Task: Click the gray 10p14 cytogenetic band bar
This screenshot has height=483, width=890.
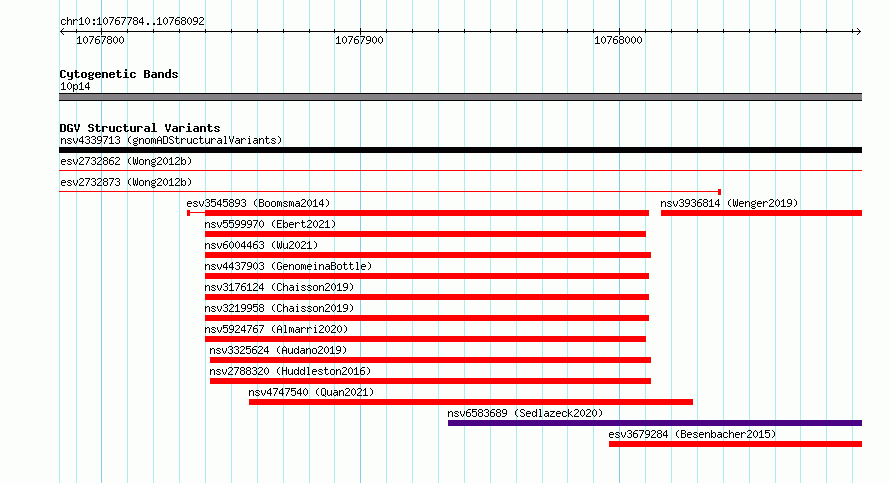Action: tap(460, 97)
